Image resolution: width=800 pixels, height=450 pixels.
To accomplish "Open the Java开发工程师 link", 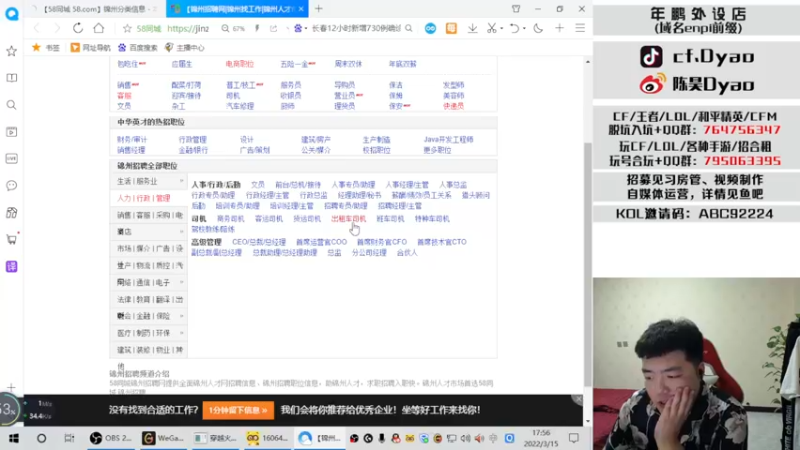I will tap(448, 139).
